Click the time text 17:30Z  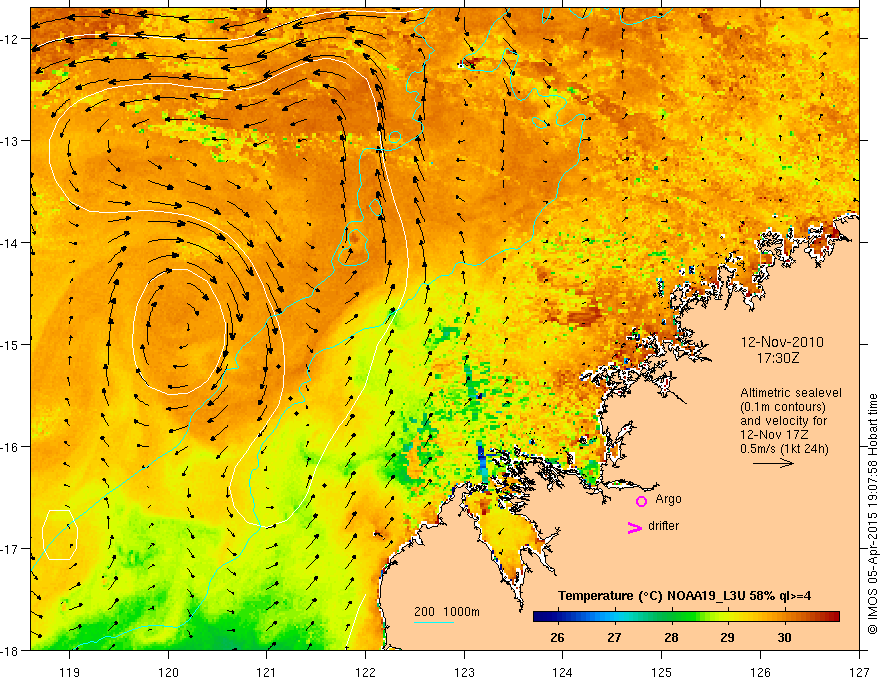coord(777,357)
